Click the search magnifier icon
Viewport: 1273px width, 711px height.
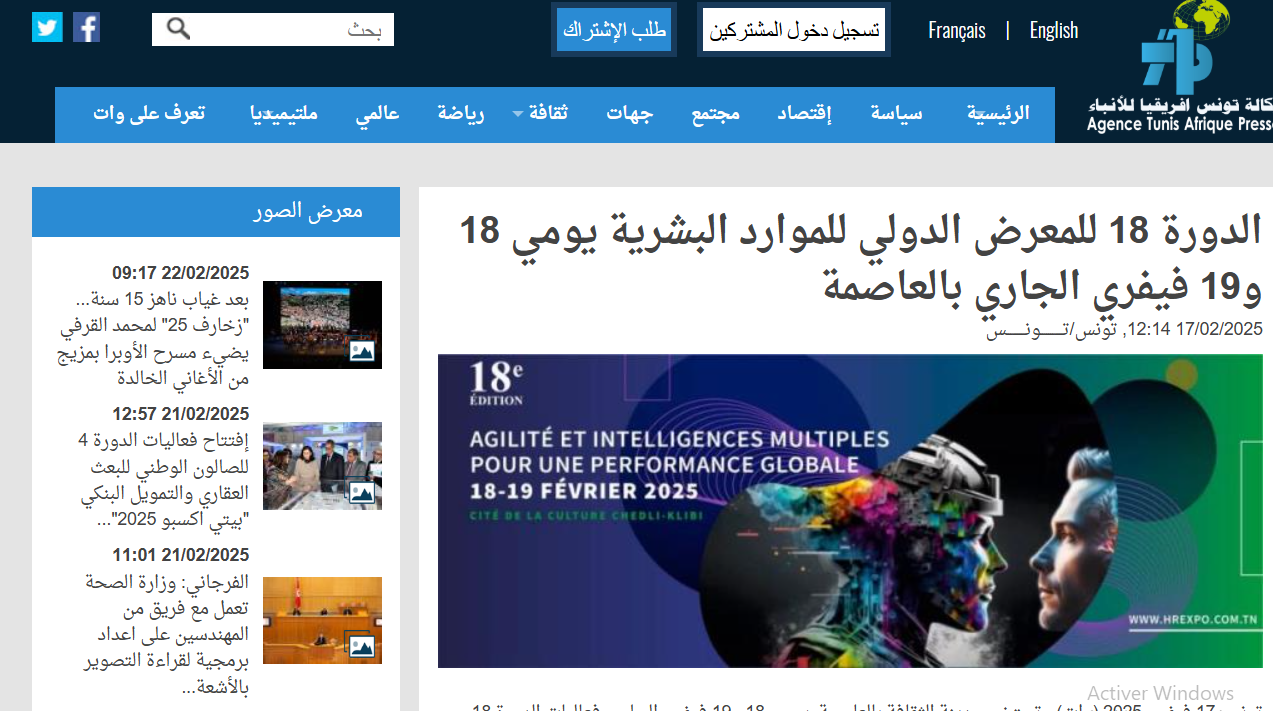pyautogui.click(x=178, y=29)
